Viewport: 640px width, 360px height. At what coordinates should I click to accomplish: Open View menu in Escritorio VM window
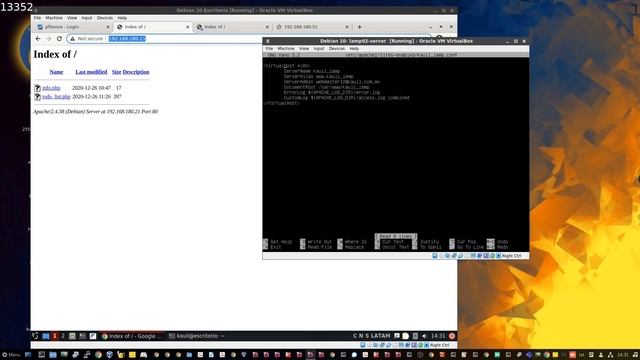pyautogui.click(x=72, y=18)
